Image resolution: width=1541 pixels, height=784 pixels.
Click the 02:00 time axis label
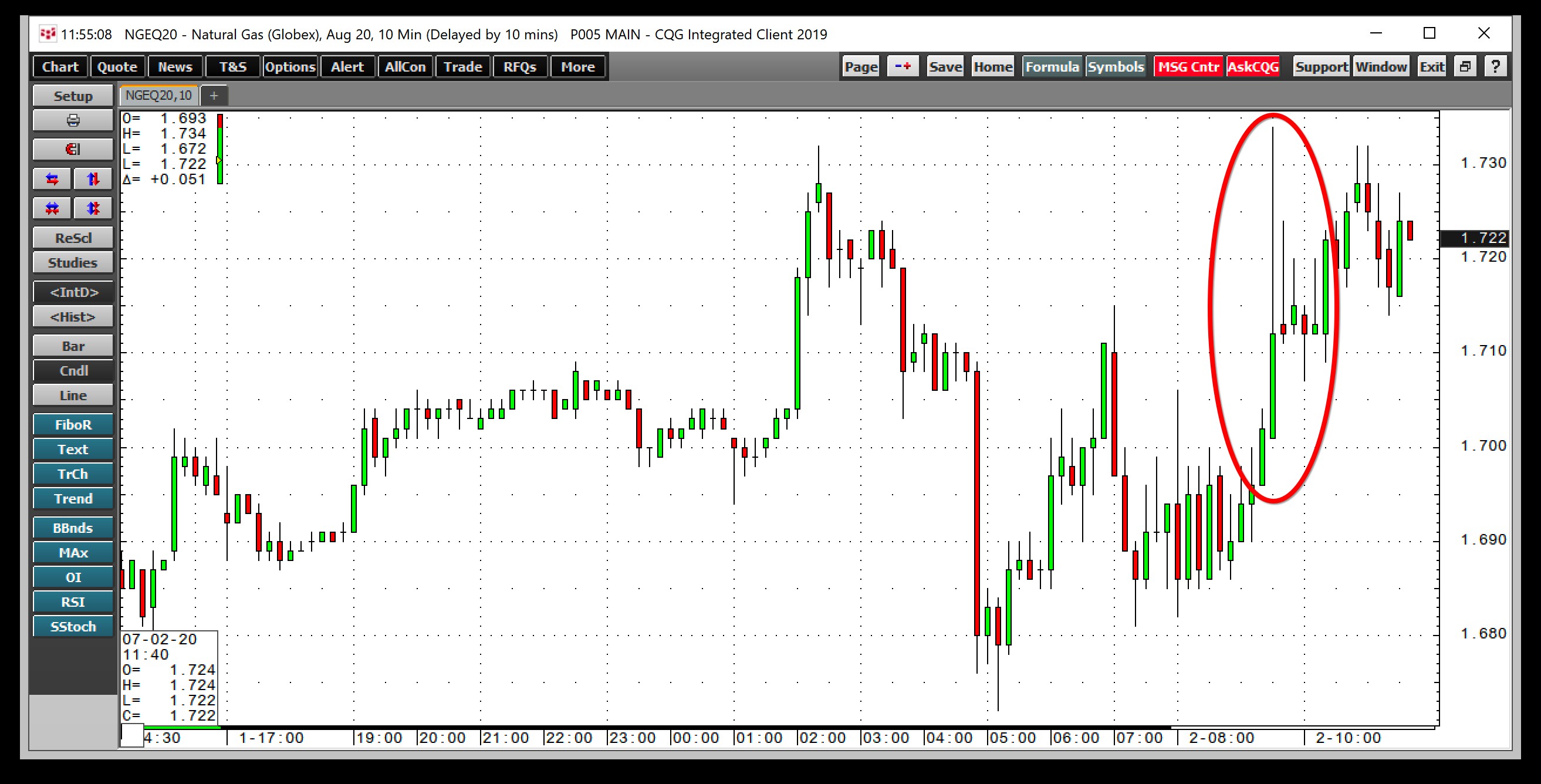tap(823, 738)
